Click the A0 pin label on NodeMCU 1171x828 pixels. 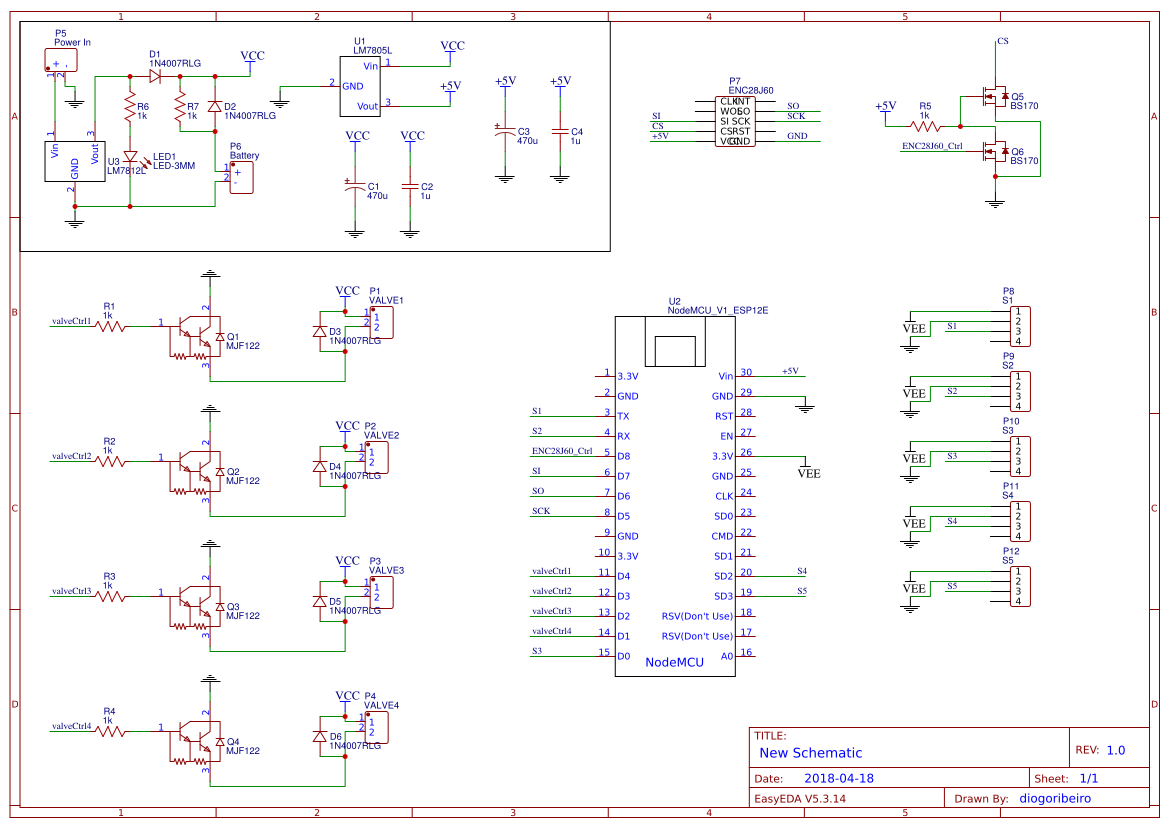coord(727,656)
